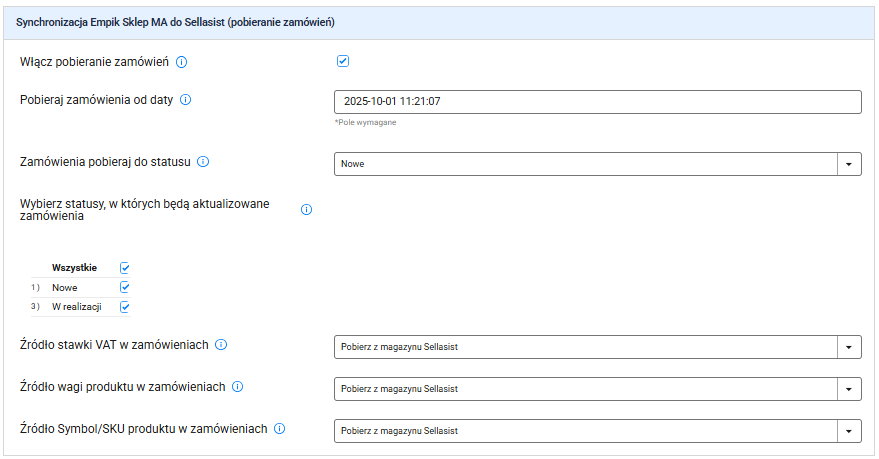Open info icon for Źródło Symbol/SKU produktu
This screenshot has width=879, height=459.
point(280,429)
